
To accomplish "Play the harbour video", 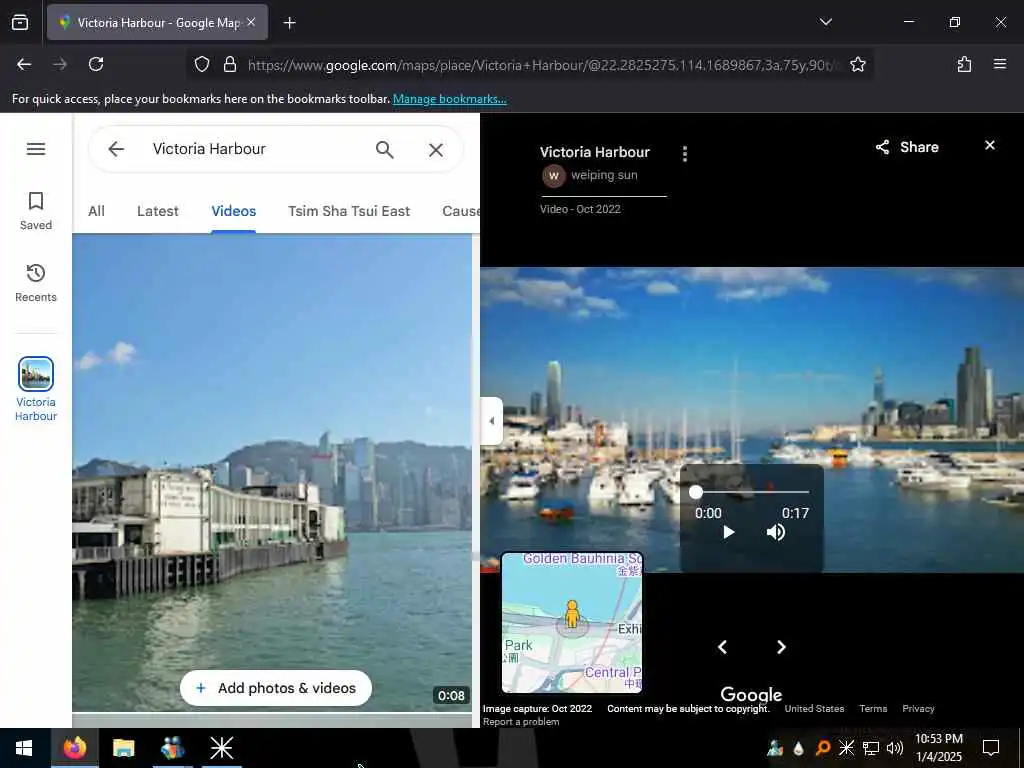I will 728,532.
